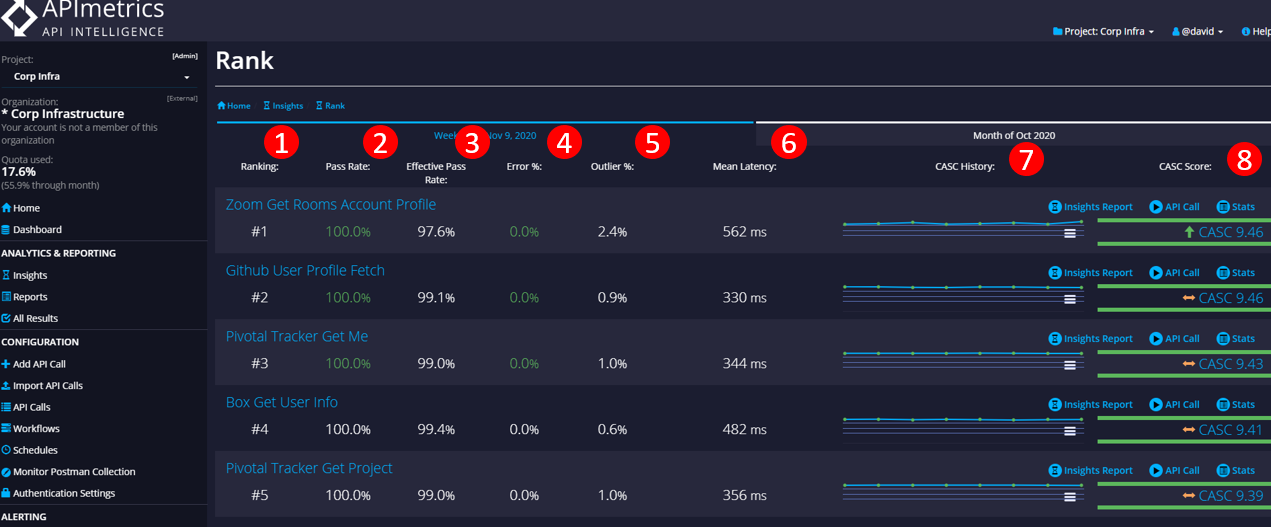The image size is (1271, 527).
Task: Select the Week of Nov 9, 2020 tab
Action: tap(485, 135)
